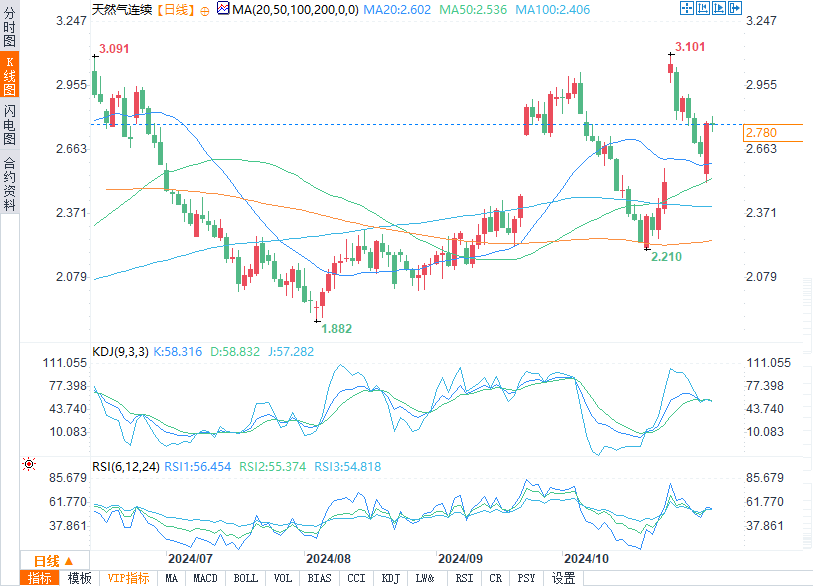Choose the RSI indicator button
813x586 pixels.
pyautogui.click(x=464, y=578)
